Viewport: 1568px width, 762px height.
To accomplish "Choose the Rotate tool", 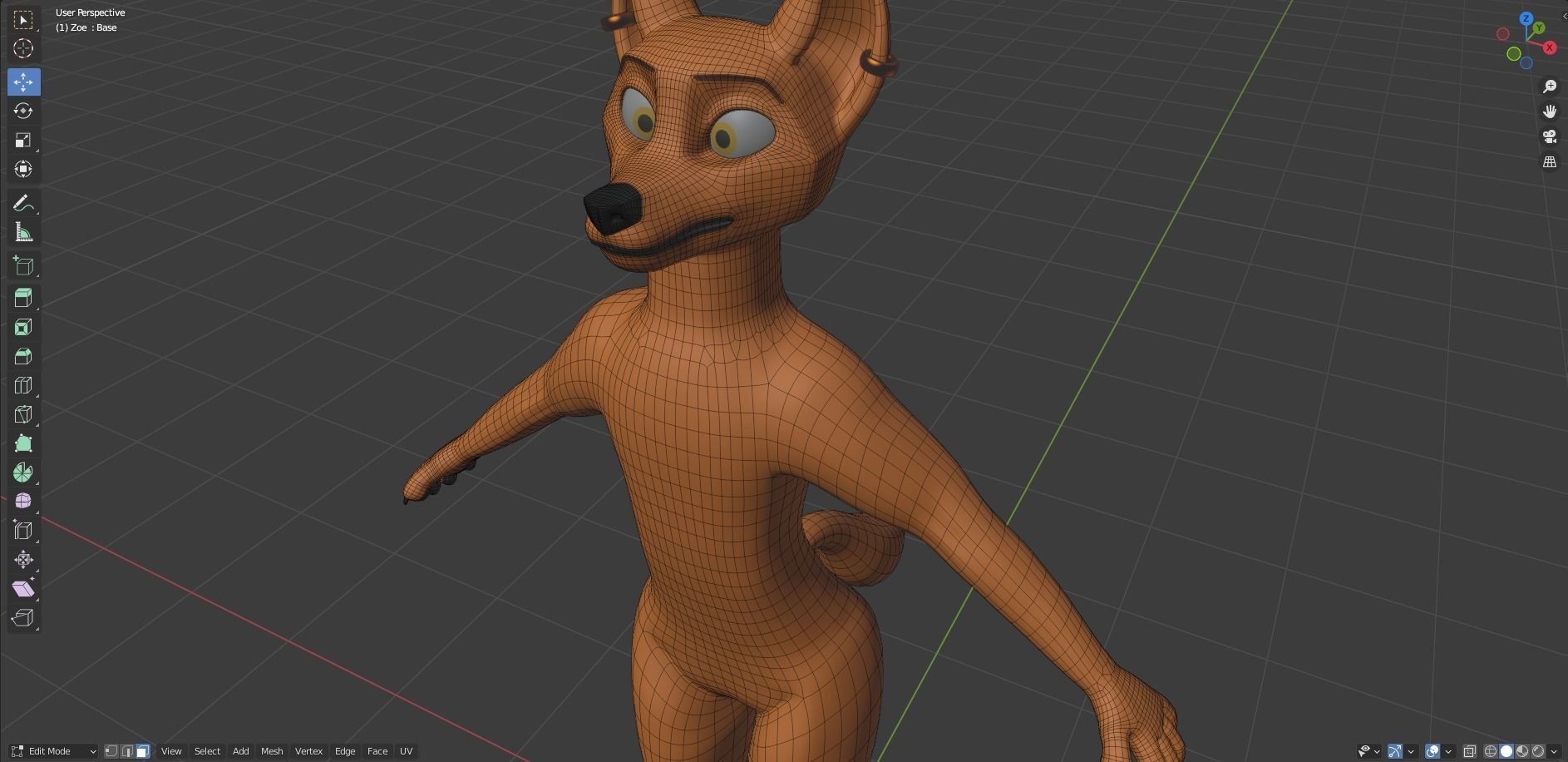I will 23,111.
